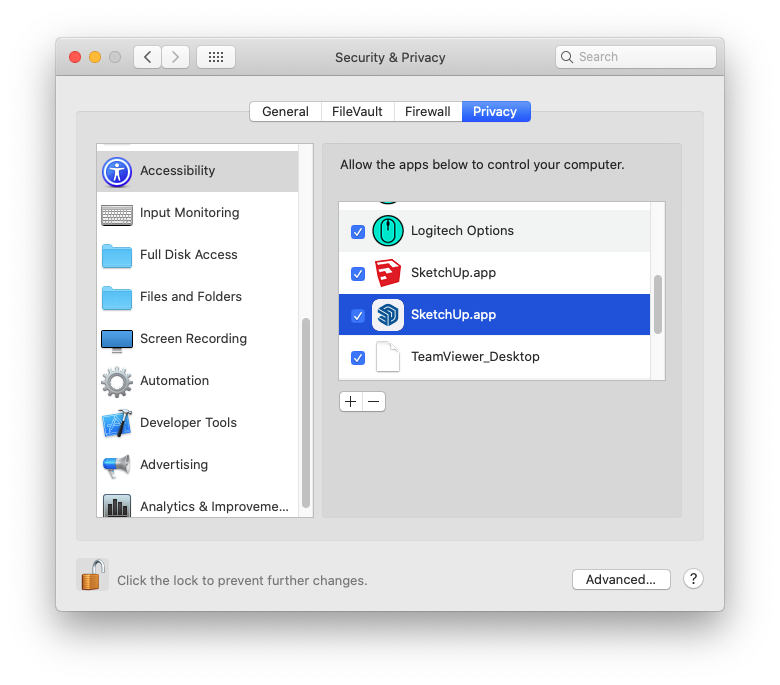The width and height of the screenshot is (780, 685).
Task: Click the Logitech Options mouse icon
Action: click(388, 231)
